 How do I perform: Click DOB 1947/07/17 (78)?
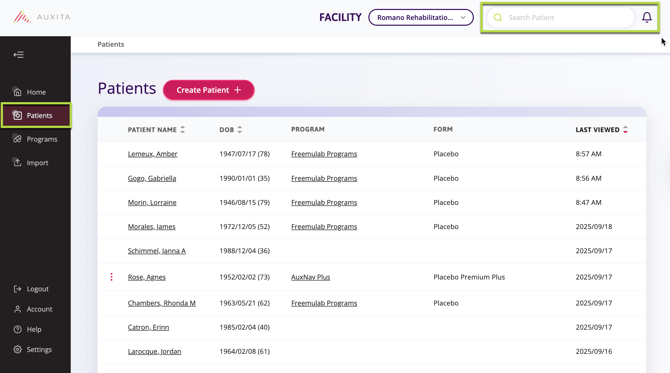(245, 154)
